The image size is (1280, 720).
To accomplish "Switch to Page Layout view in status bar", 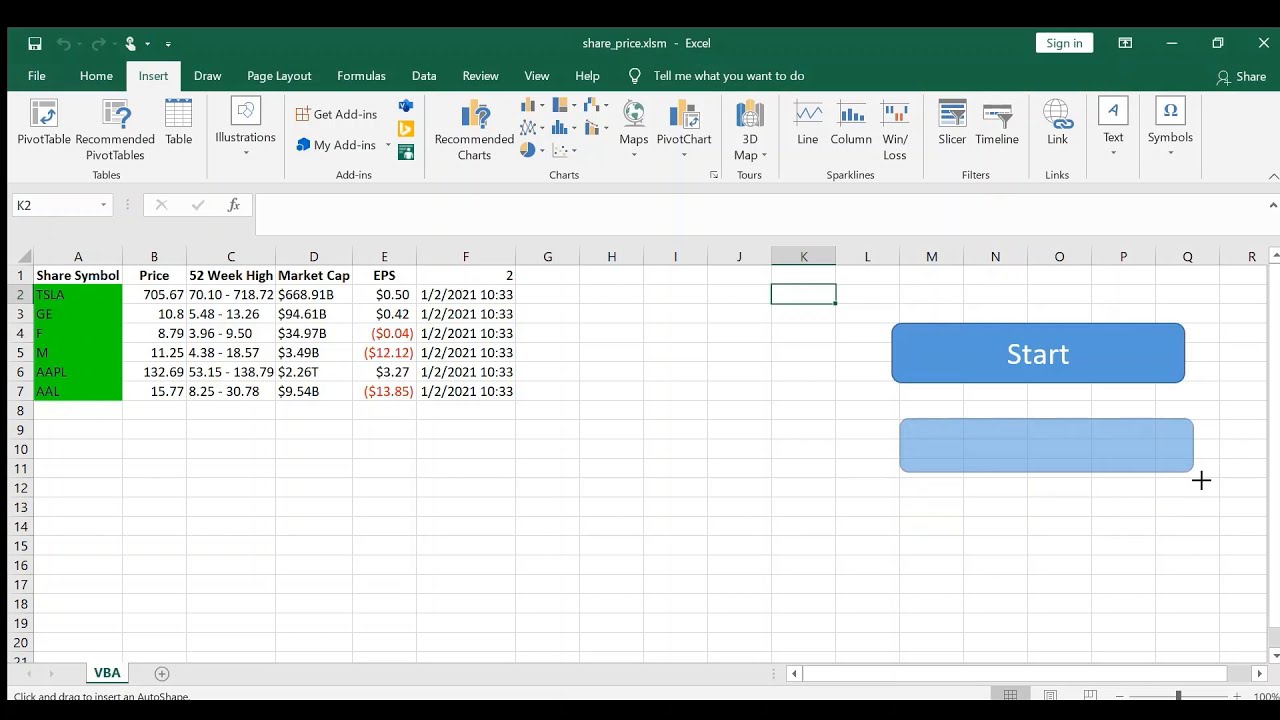I will click(1050, 696).
